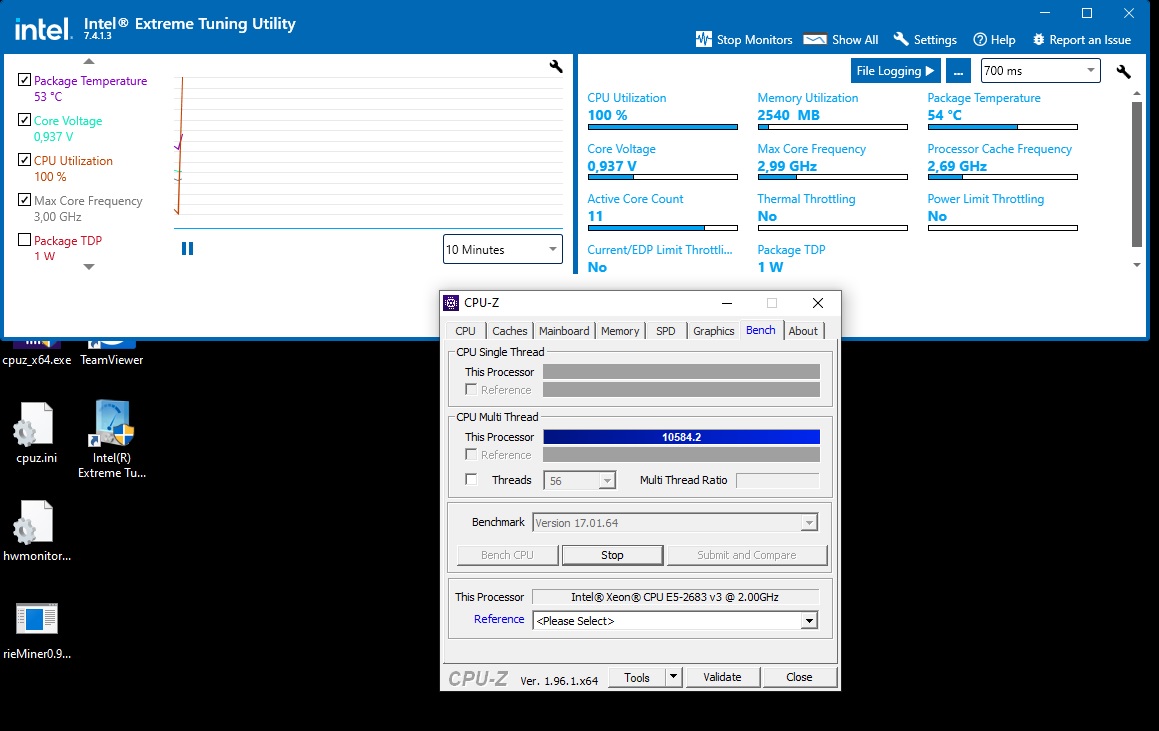Select hwmonitor file icon on desktop
The width and height of the screenshot is (1159, 731).
click(x=36, y=531)
